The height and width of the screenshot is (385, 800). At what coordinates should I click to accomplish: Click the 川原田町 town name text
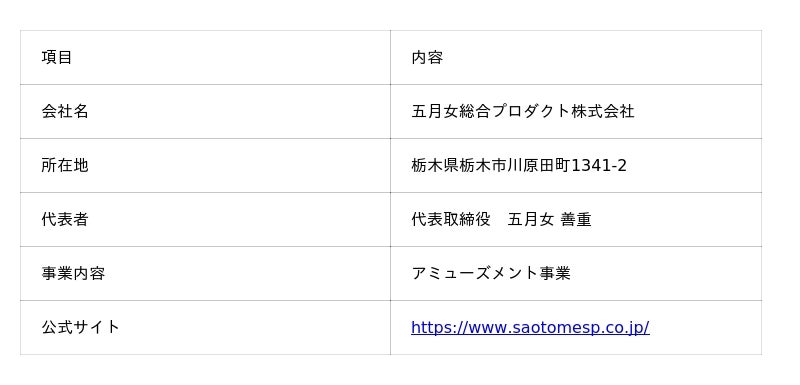click(x=538, y=165)
